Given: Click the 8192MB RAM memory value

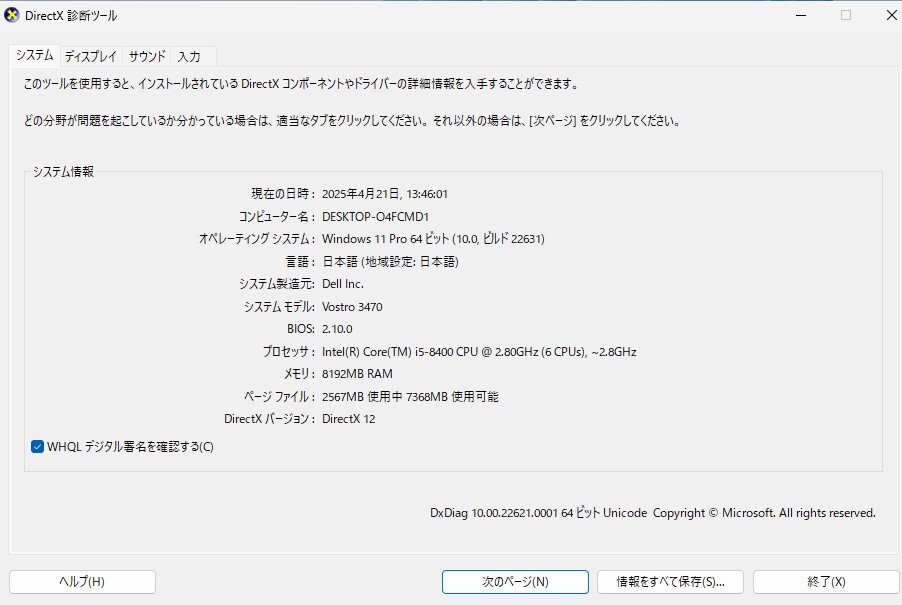Looking at the screenshot, I should [x=357, y=374].
